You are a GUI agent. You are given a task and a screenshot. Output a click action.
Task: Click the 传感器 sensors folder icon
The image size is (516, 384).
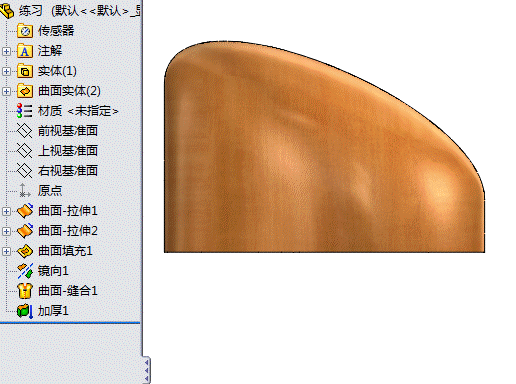pyautogui.click(x=25, y=31)
